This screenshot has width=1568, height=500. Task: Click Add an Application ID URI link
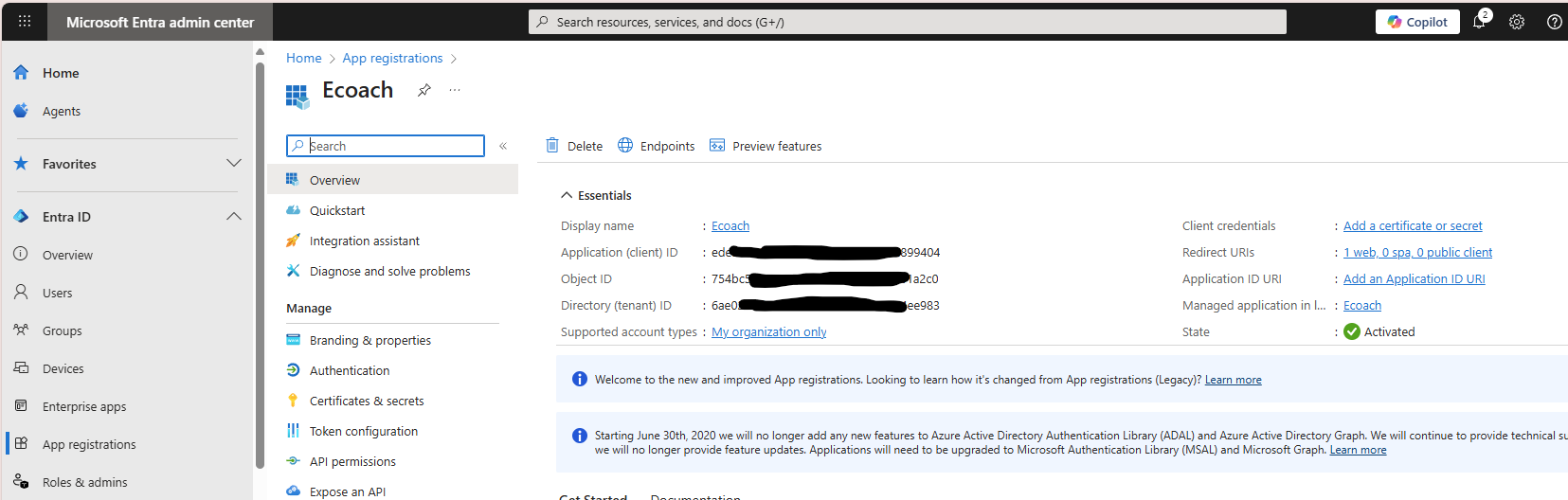tap(1415, 278)
